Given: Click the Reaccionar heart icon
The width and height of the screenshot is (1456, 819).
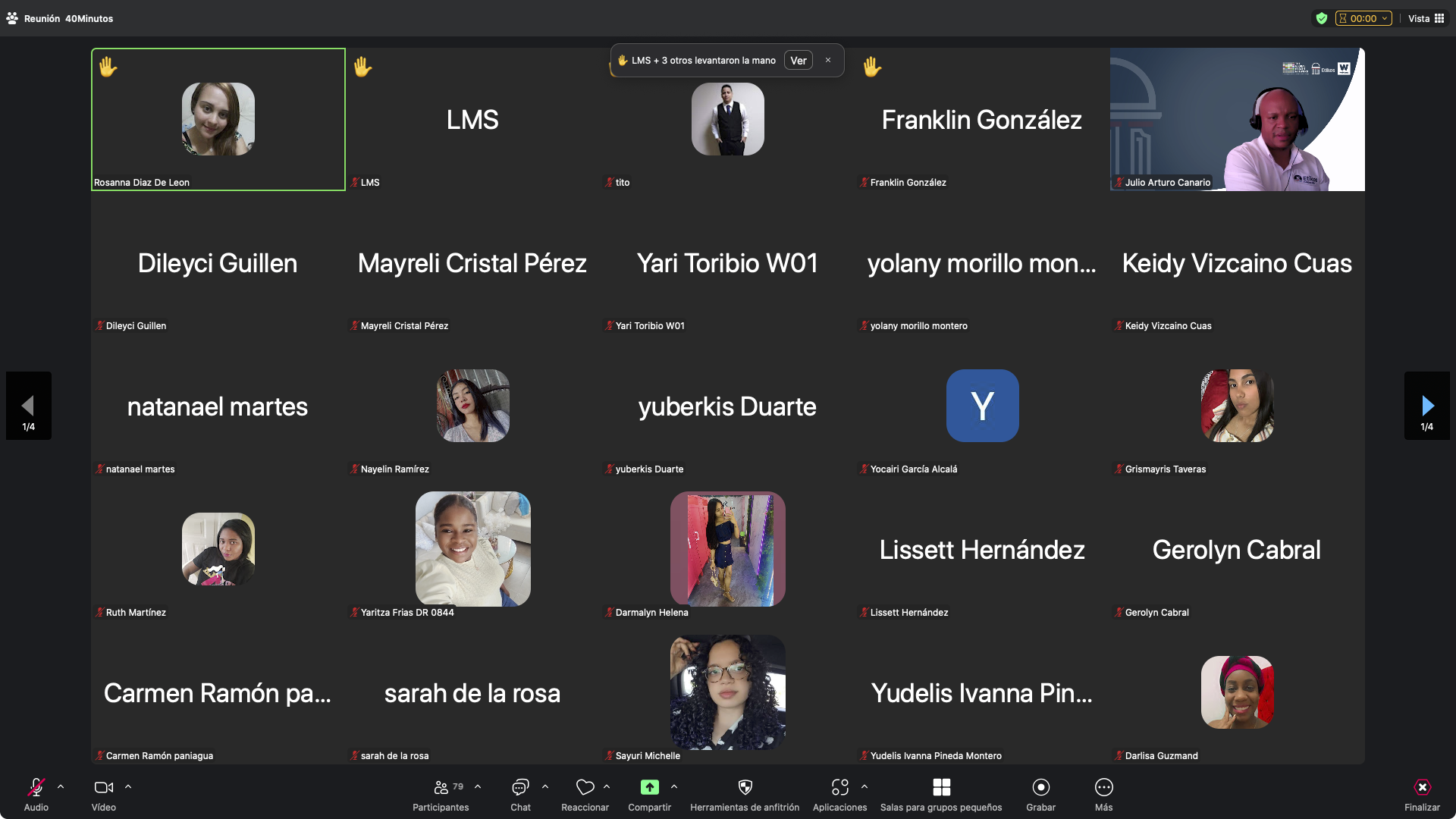Looking at the screenshot, I should pos(585,787).
